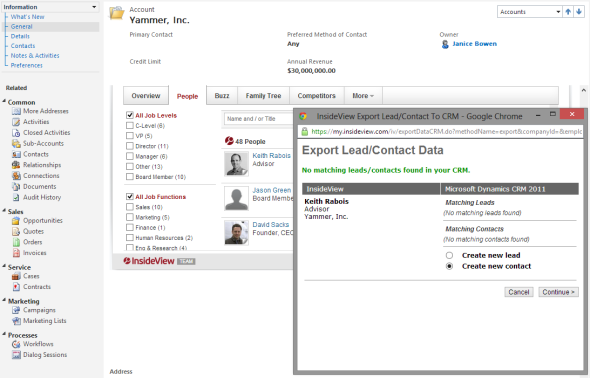Click the Audit History icon
The height and width of the screenshot is (378, 590).
point(16,197)
